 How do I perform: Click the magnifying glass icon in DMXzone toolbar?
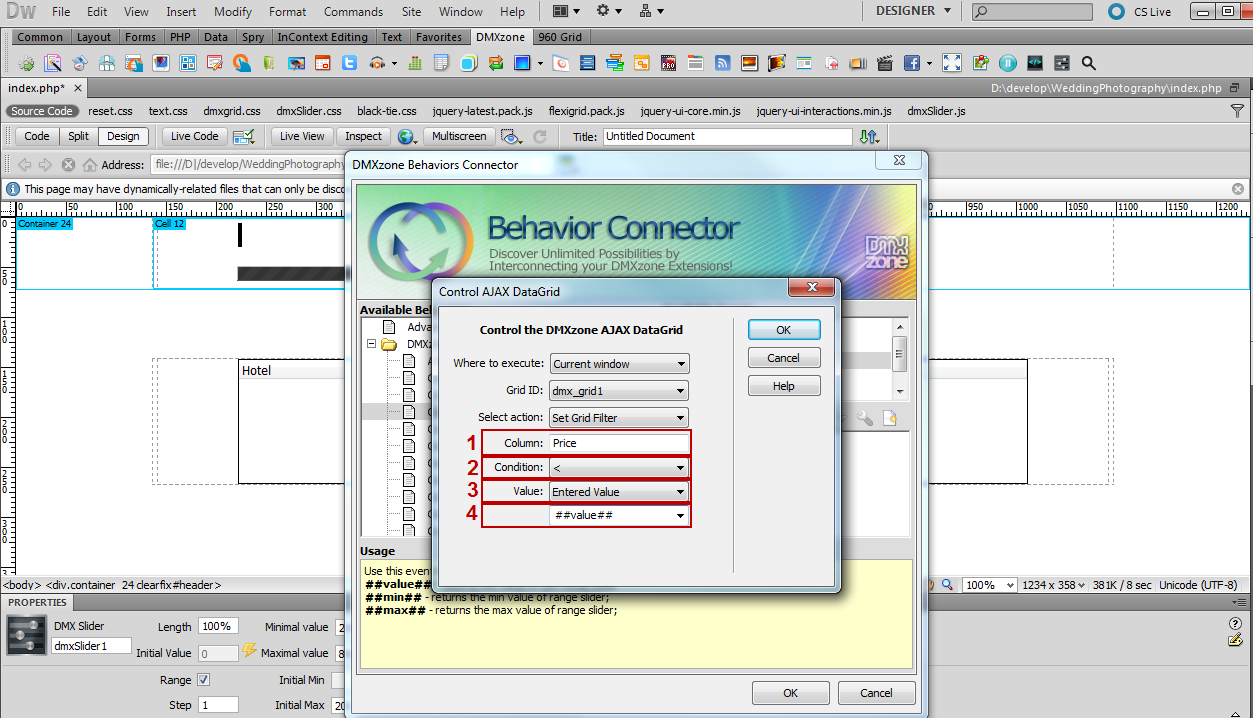click(1088, 63)
